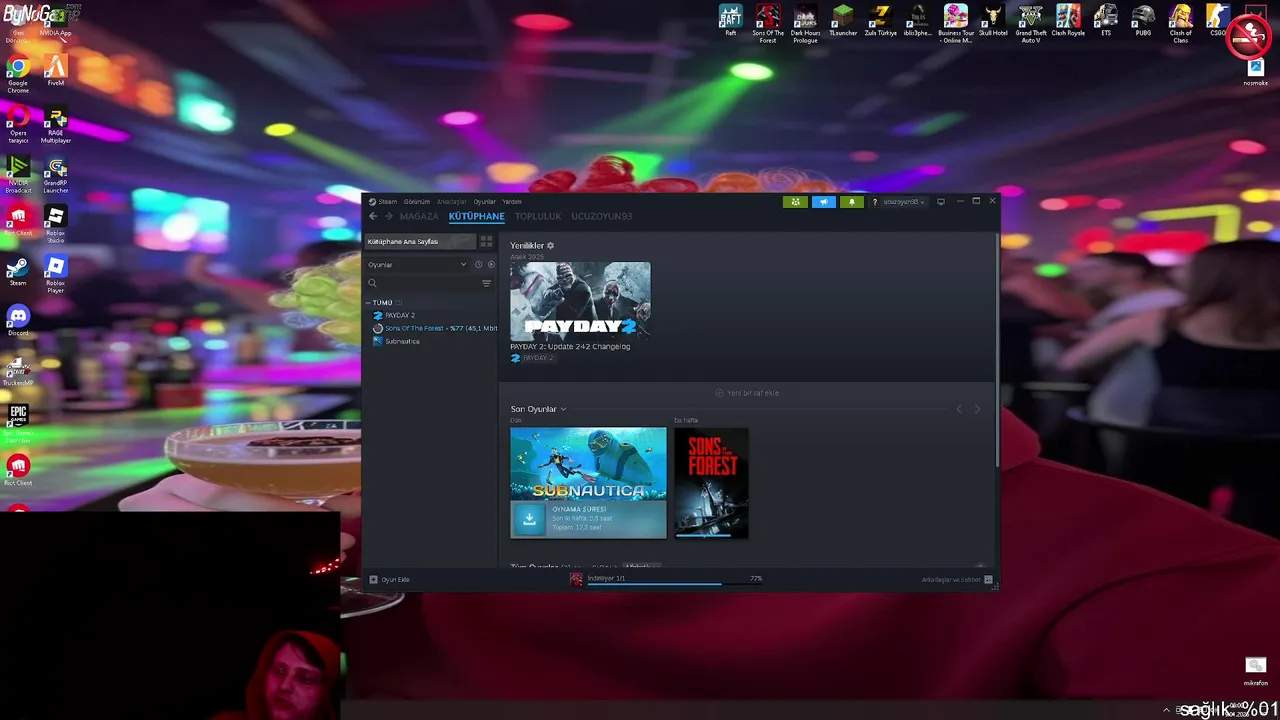
Task: Switch to Big Picture mode monitor icon
Action: pyautogui.click(x=941, y=201)
